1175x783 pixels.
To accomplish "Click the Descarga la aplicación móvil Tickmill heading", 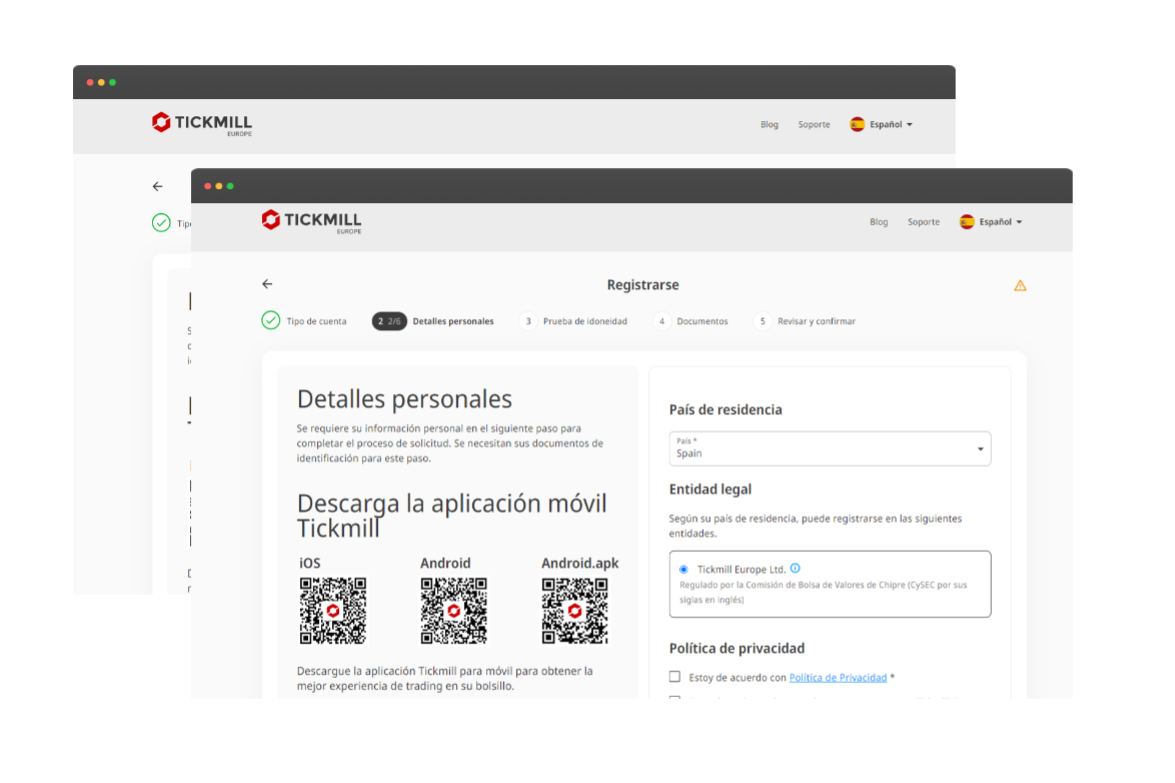I will point(452,516).
